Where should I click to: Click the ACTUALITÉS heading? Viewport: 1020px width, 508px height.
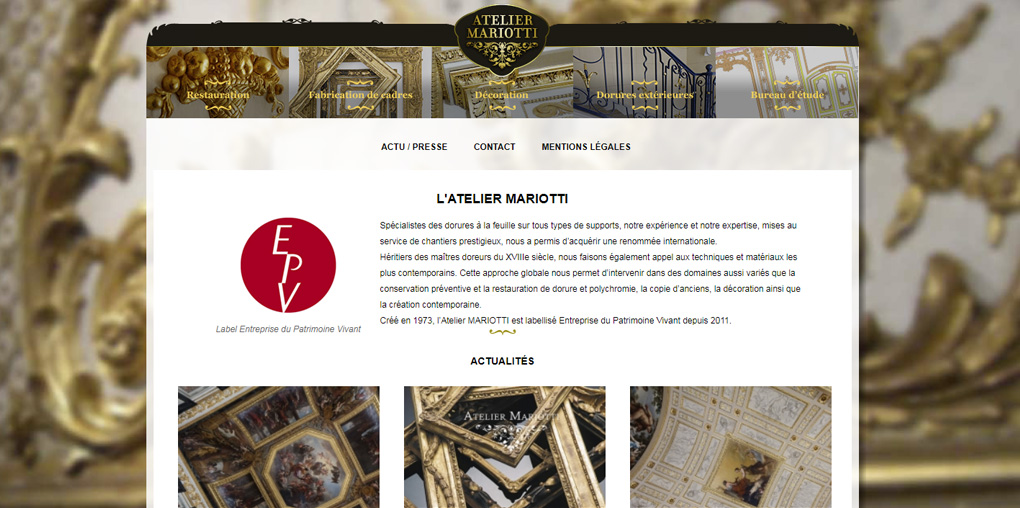coord(502,361)
